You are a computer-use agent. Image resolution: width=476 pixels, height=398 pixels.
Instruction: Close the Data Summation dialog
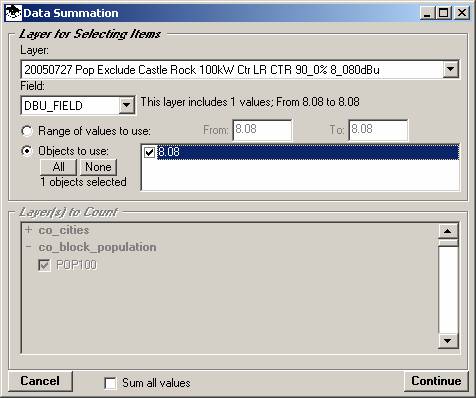point(462,13)
